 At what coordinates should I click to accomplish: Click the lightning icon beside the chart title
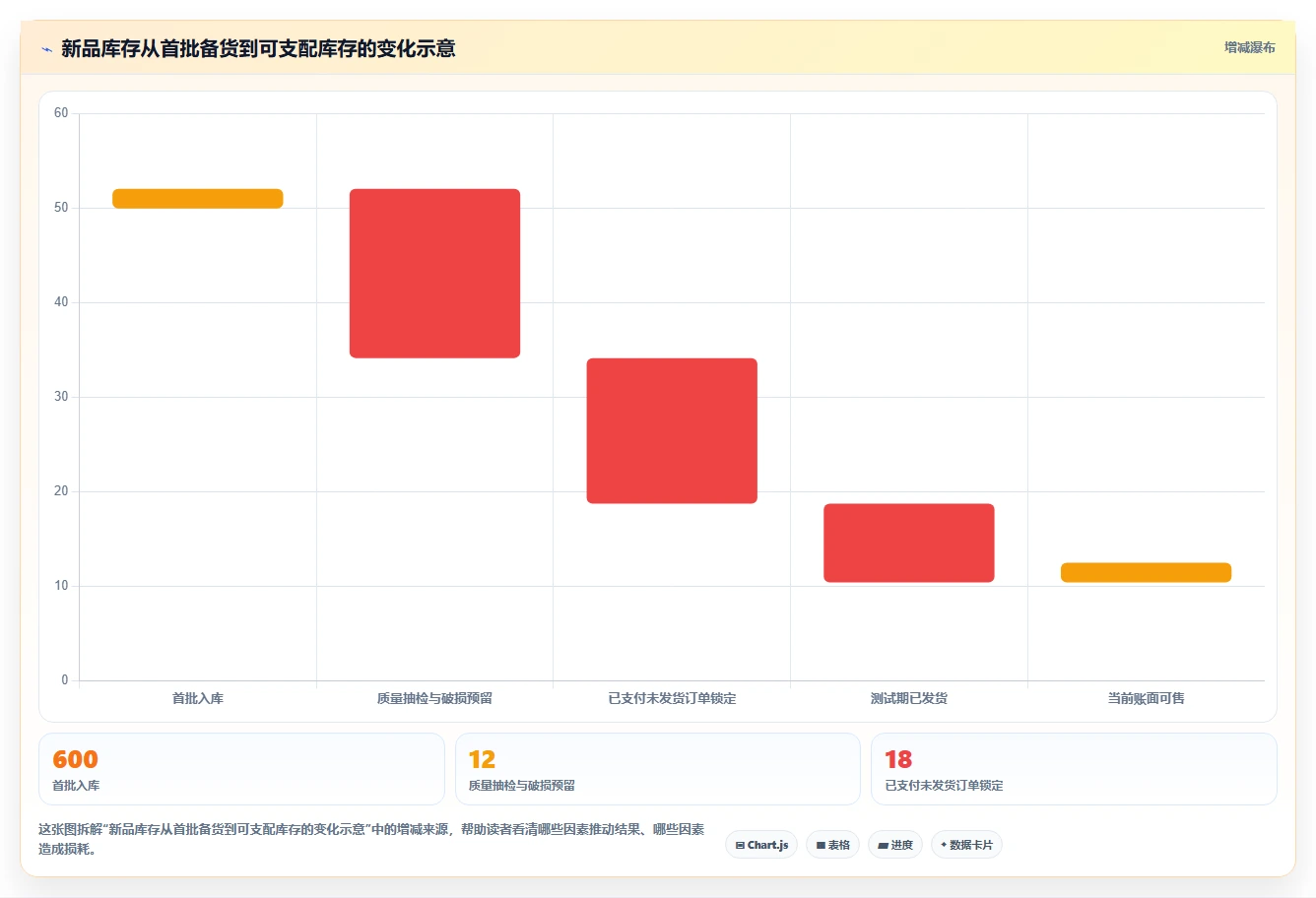(x=46, y=49)
